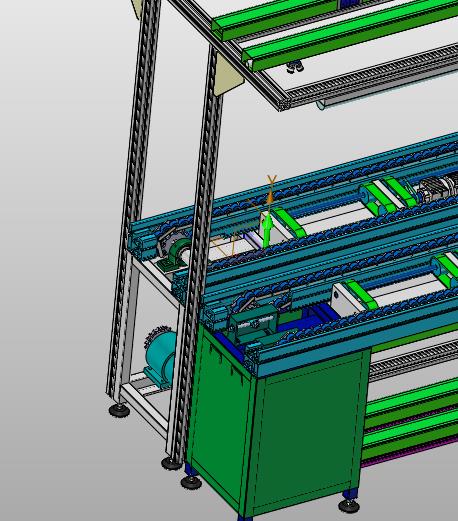The width and height of the screenshot is (458, 521).
Task: Select the orange Y-axis arrow of the triad
Action: coord(270,197)
